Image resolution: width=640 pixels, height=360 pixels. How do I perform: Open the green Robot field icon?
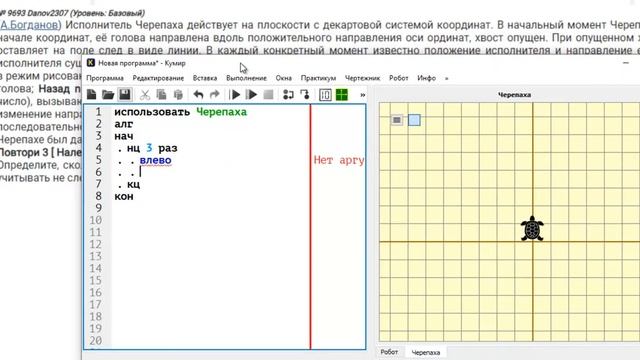(342, 95)
